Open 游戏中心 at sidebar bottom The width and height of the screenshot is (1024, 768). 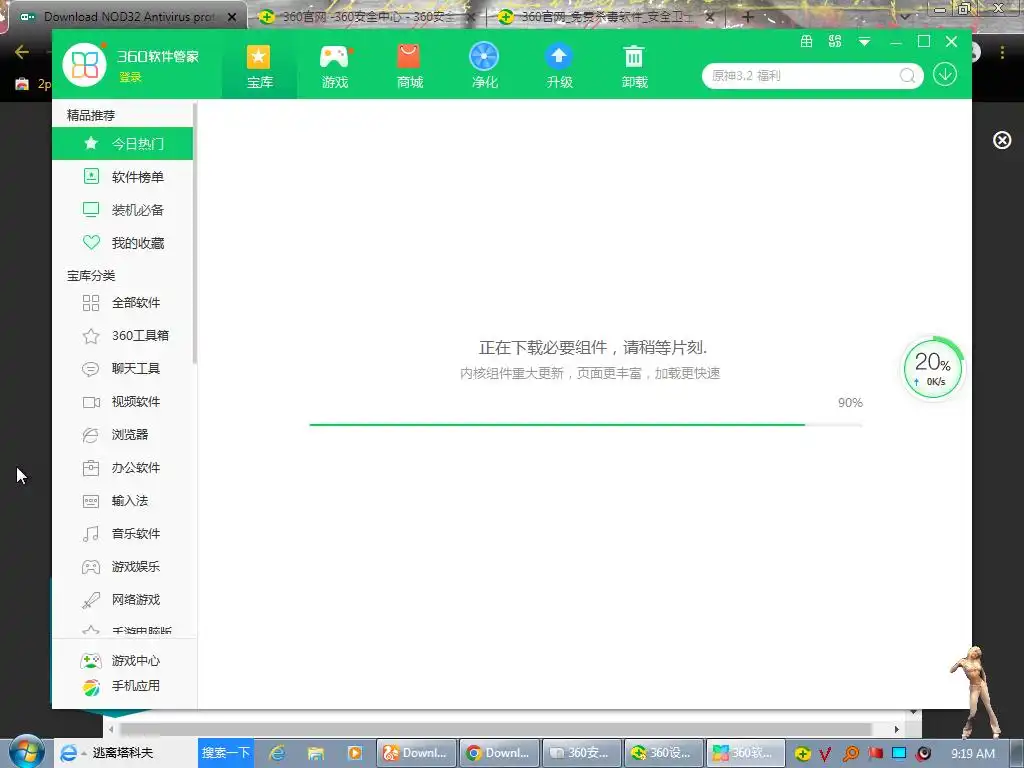[121, 661]
